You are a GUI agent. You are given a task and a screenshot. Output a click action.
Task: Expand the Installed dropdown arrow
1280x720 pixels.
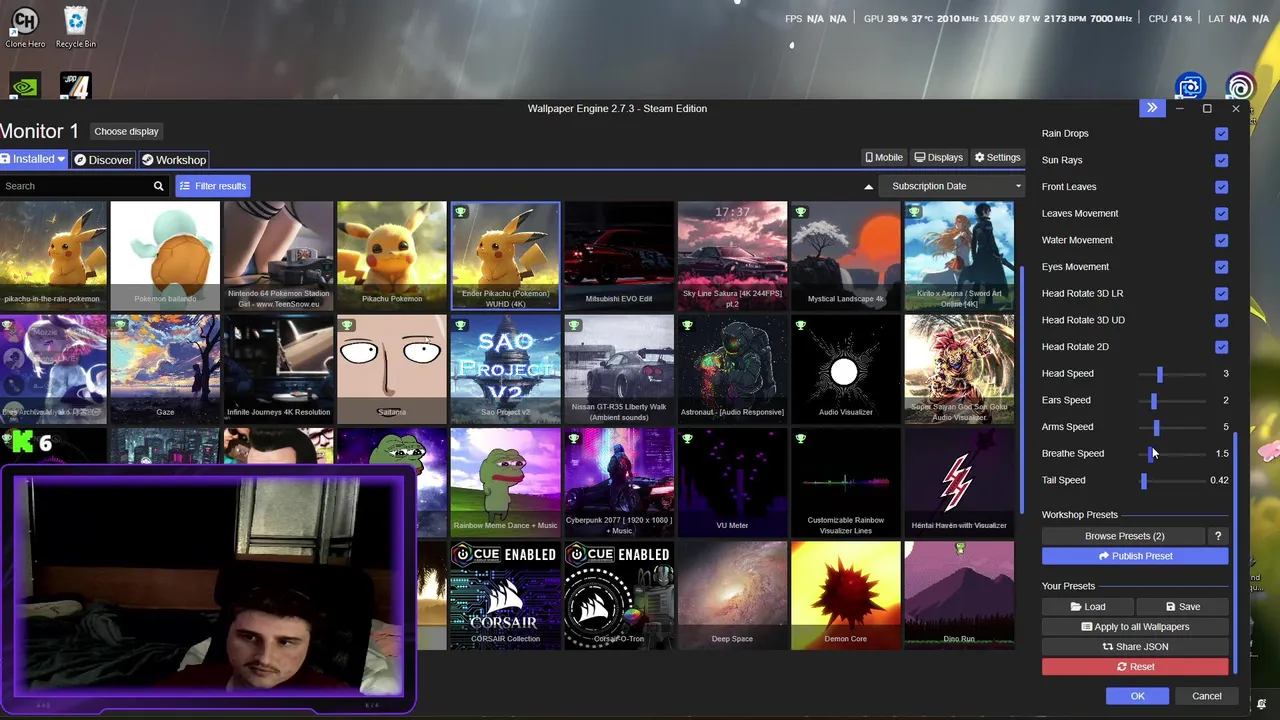coord(61,159)
